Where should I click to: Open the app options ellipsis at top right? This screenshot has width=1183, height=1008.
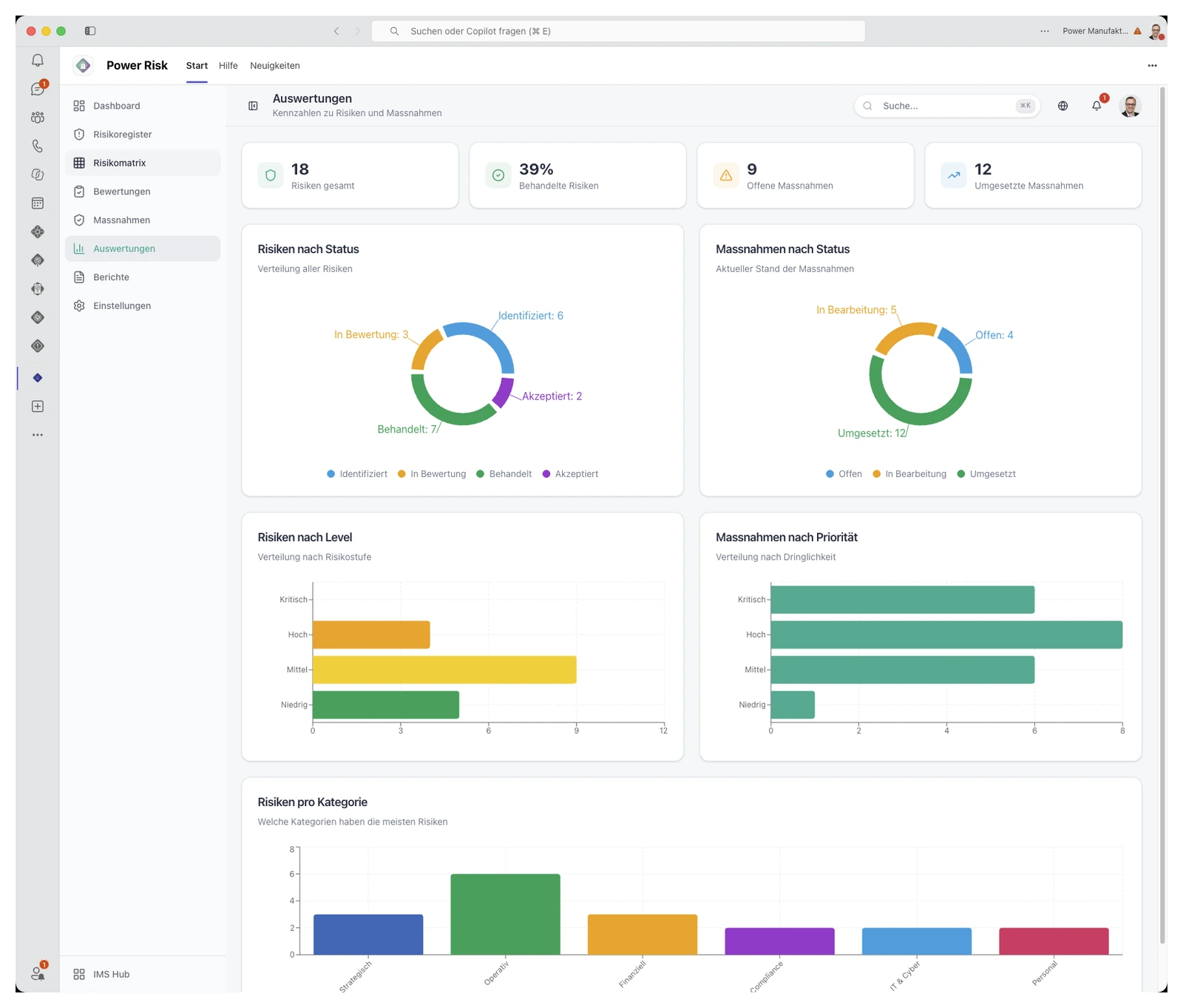point(1152,66)
